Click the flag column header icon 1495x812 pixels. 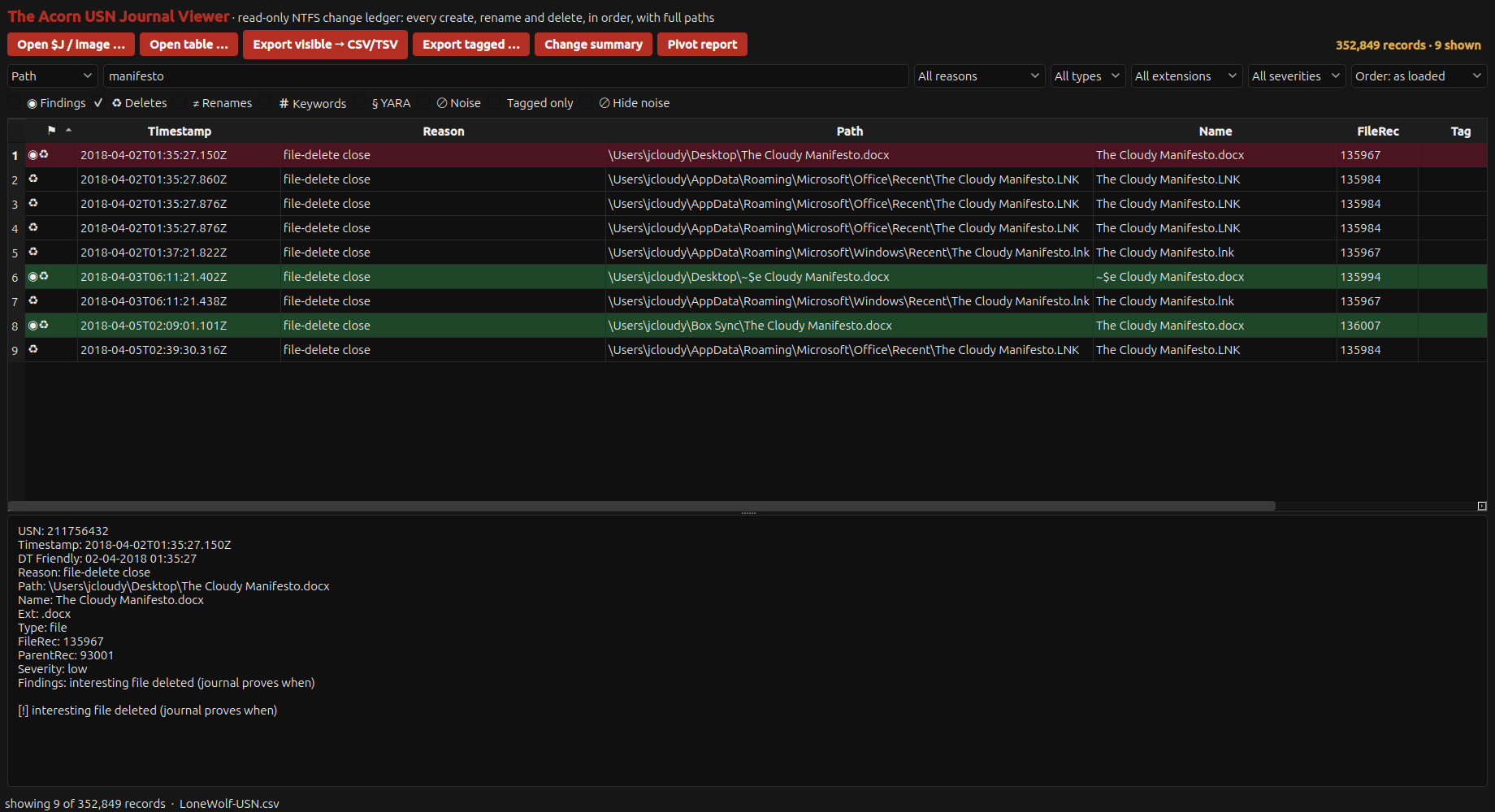click(52, 130)
